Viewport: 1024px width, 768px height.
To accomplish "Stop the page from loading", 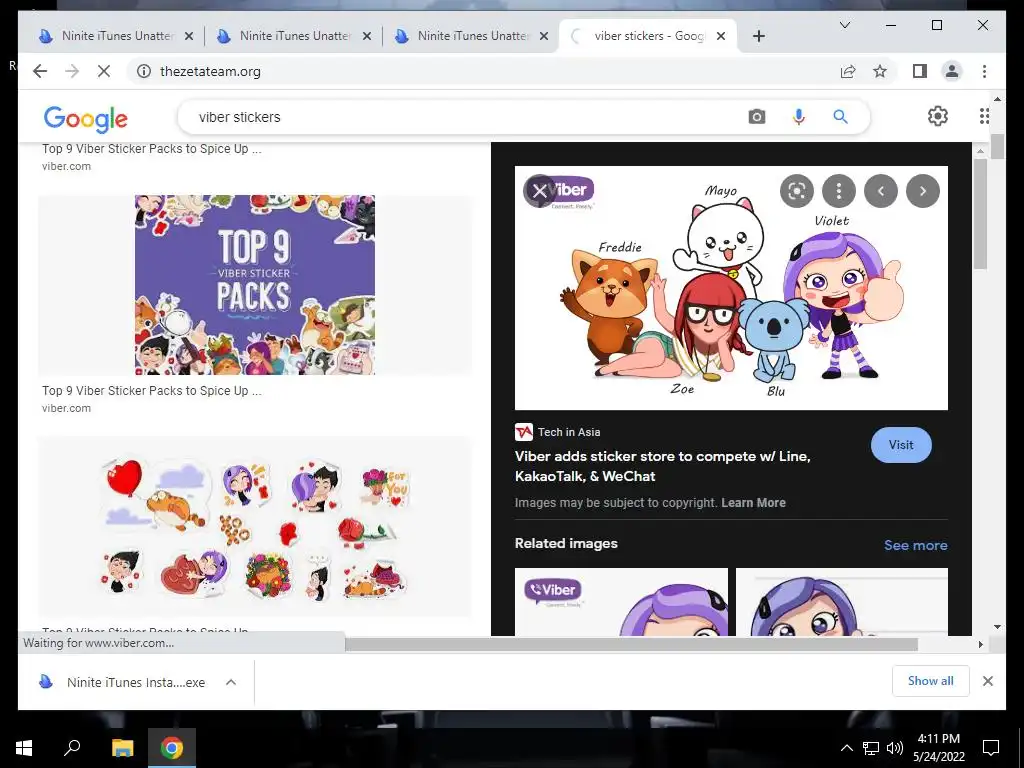I will point(104,71).
